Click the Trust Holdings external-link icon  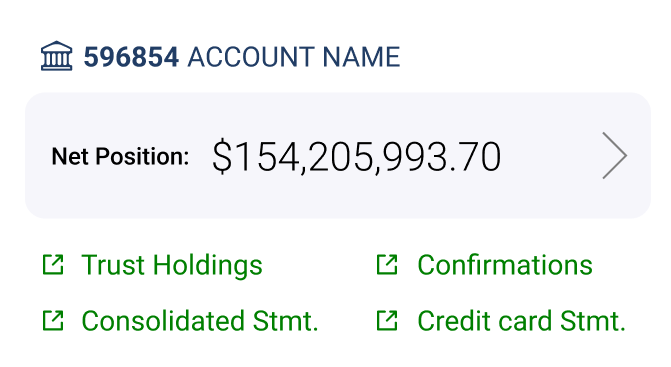(x=53, y=264)
